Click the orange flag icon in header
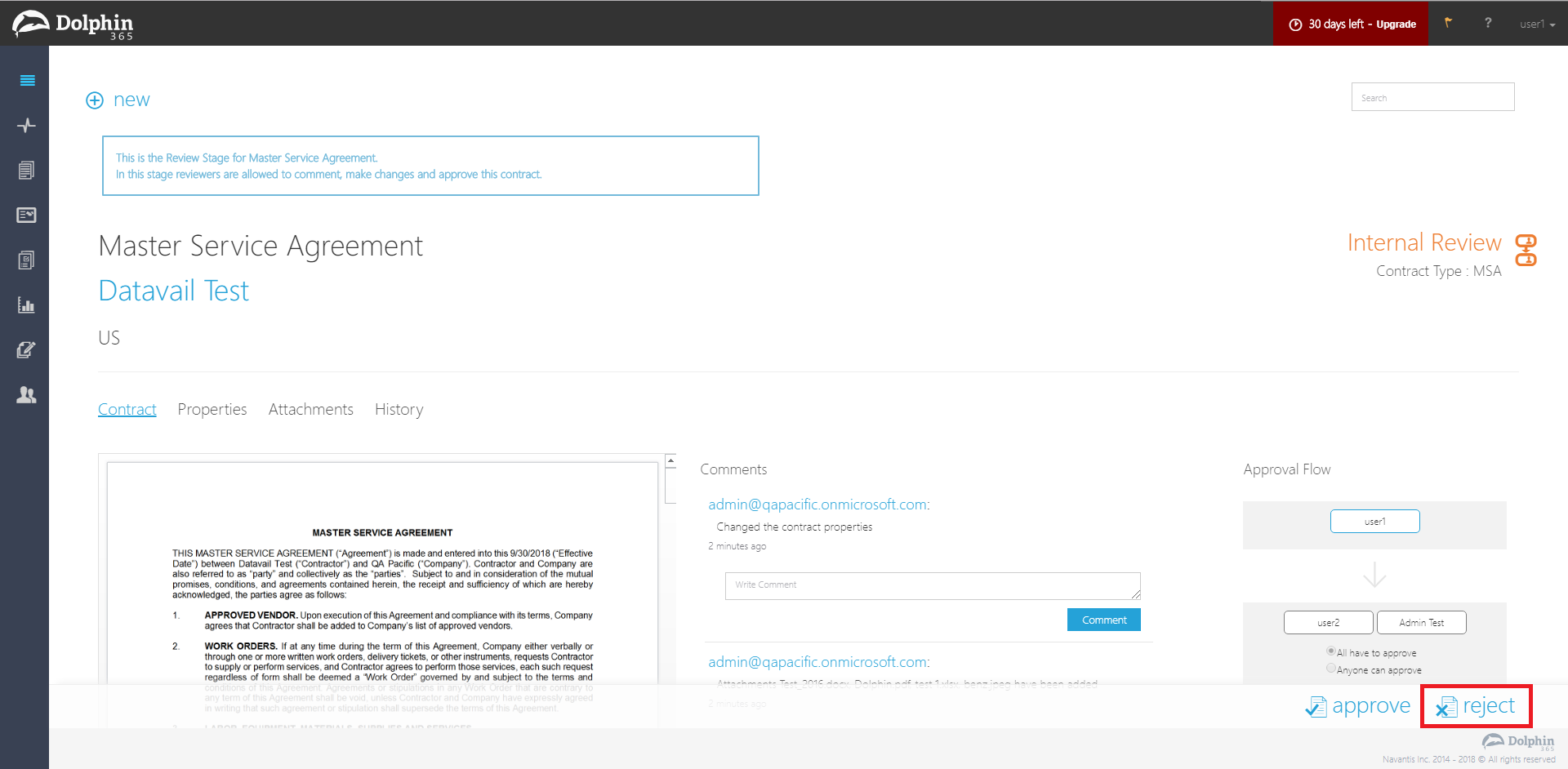 tap(1448, 23)
